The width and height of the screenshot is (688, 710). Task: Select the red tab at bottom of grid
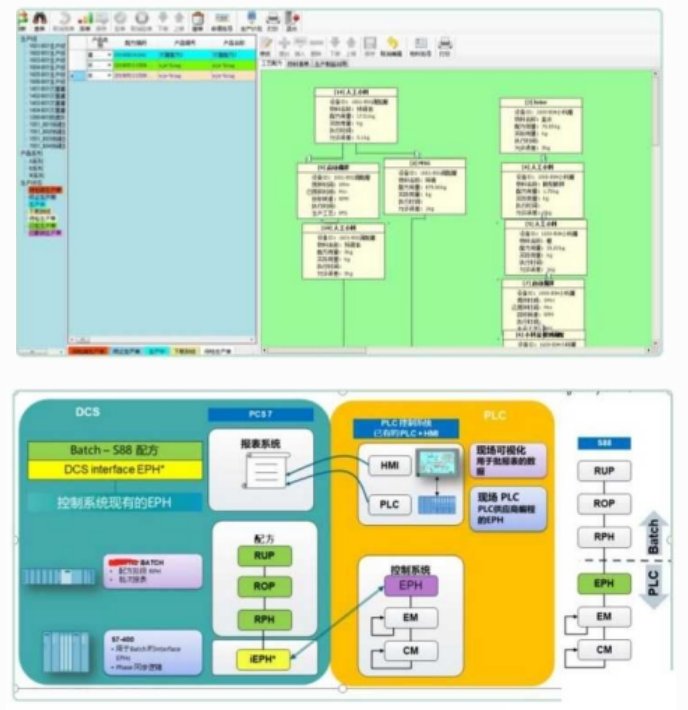[84, 352]
